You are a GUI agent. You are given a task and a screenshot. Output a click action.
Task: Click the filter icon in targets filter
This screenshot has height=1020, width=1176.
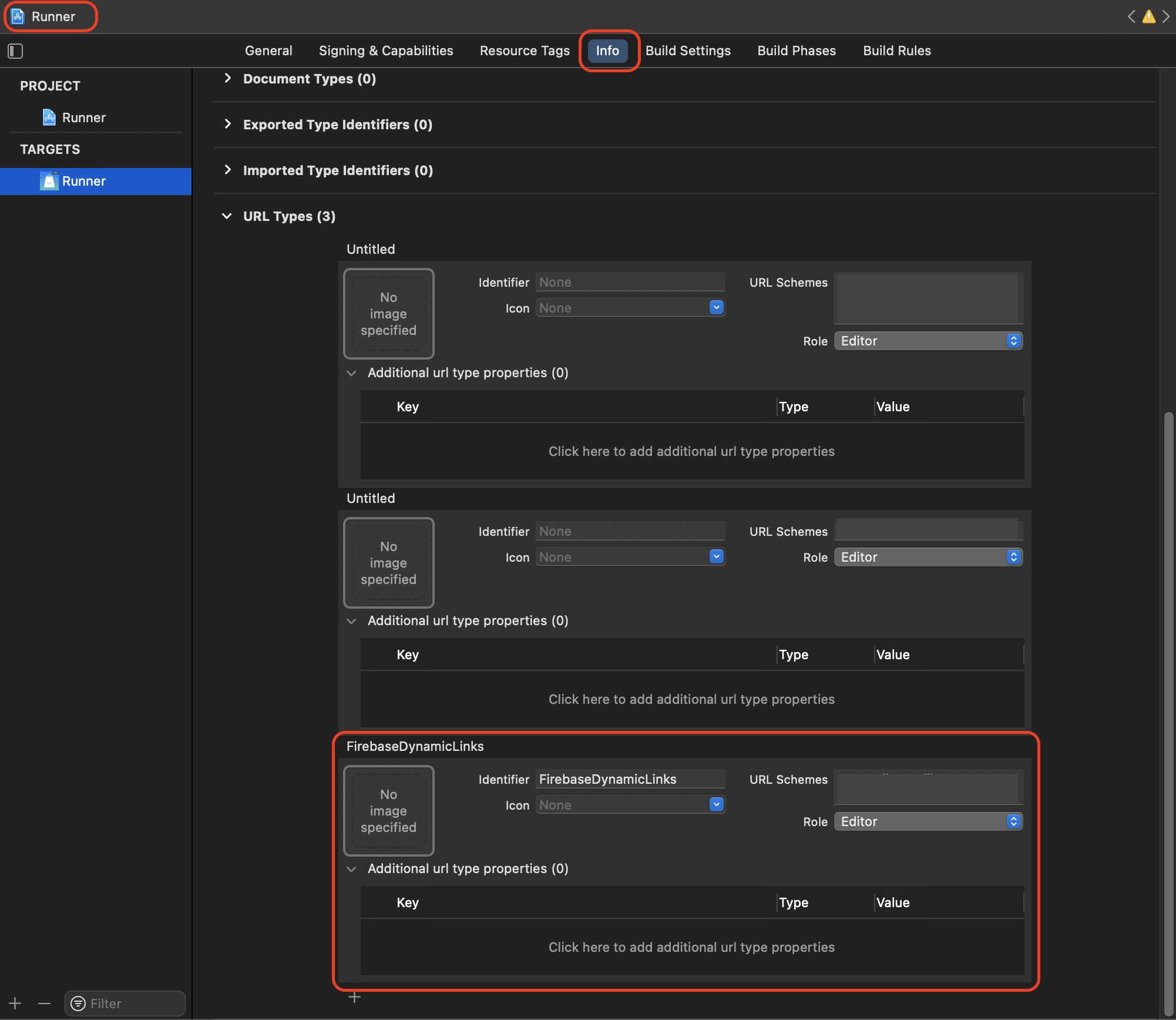[x=78, y=1004]
